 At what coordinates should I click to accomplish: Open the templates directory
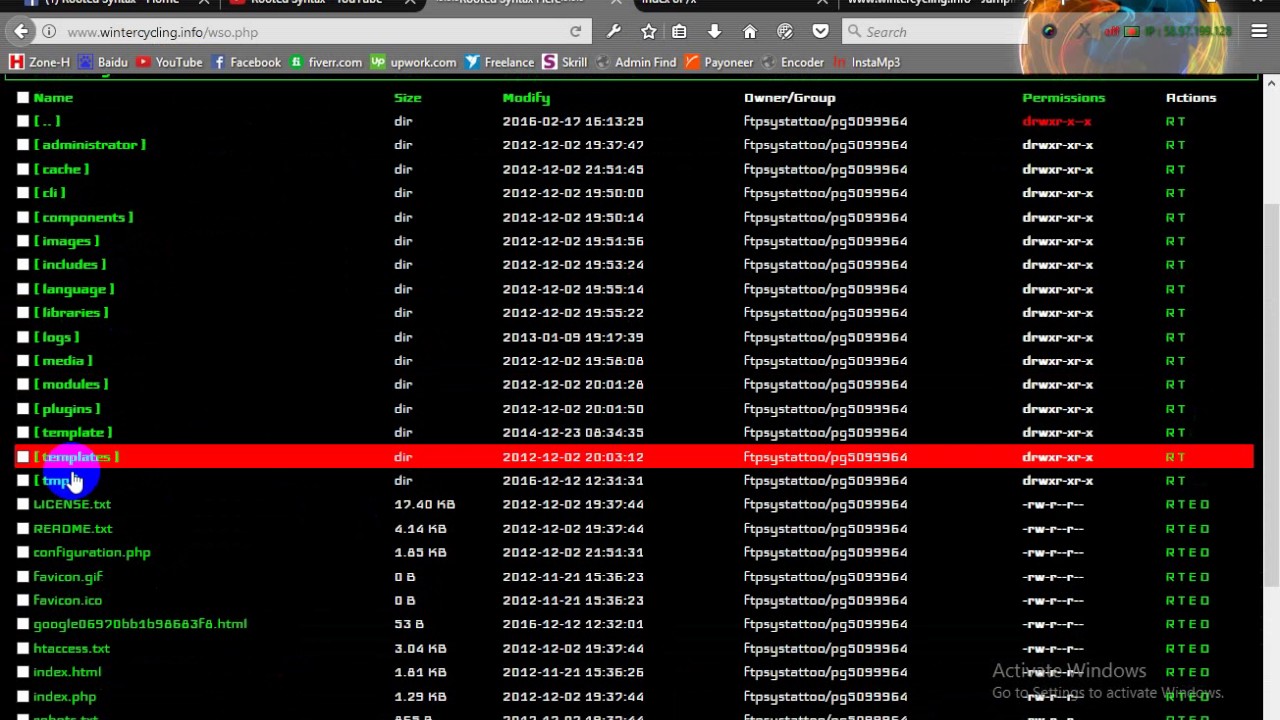76,457
